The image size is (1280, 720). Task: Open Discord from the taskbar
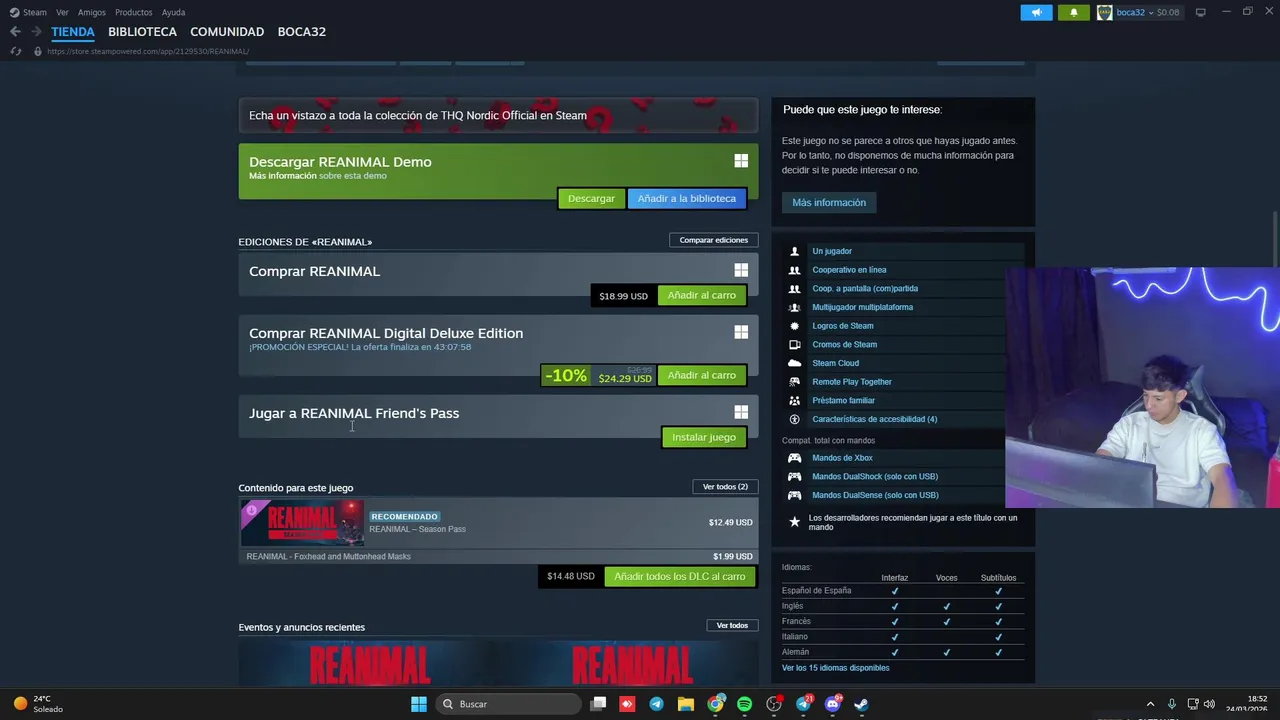coord(832,704)
